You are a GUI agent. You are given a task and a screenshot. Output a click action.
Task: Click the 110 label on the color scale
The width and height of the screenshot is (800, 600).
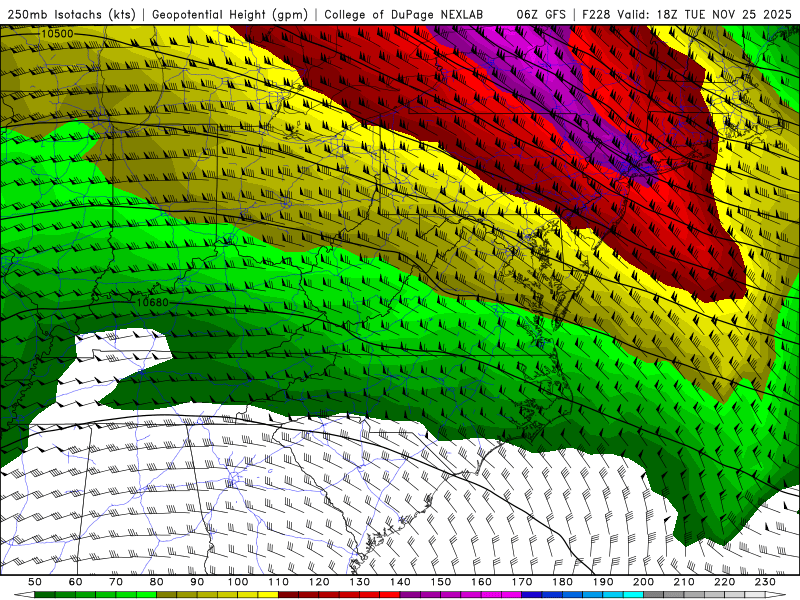[x=279, y=582]
